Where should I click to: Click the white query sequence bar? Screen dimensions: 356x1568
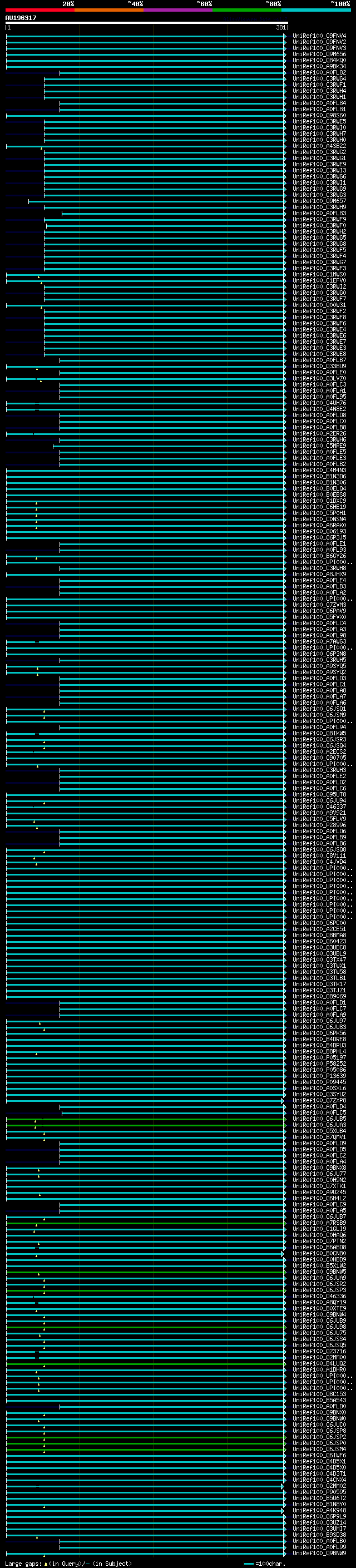click(147, 23)
